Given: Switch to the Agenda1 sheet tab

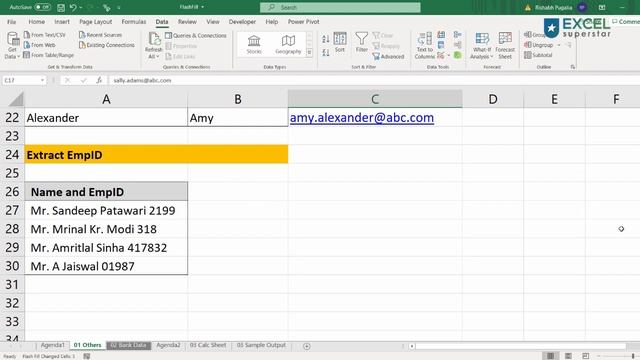Looking at the screenshot, I should click(x=53, y=345).
